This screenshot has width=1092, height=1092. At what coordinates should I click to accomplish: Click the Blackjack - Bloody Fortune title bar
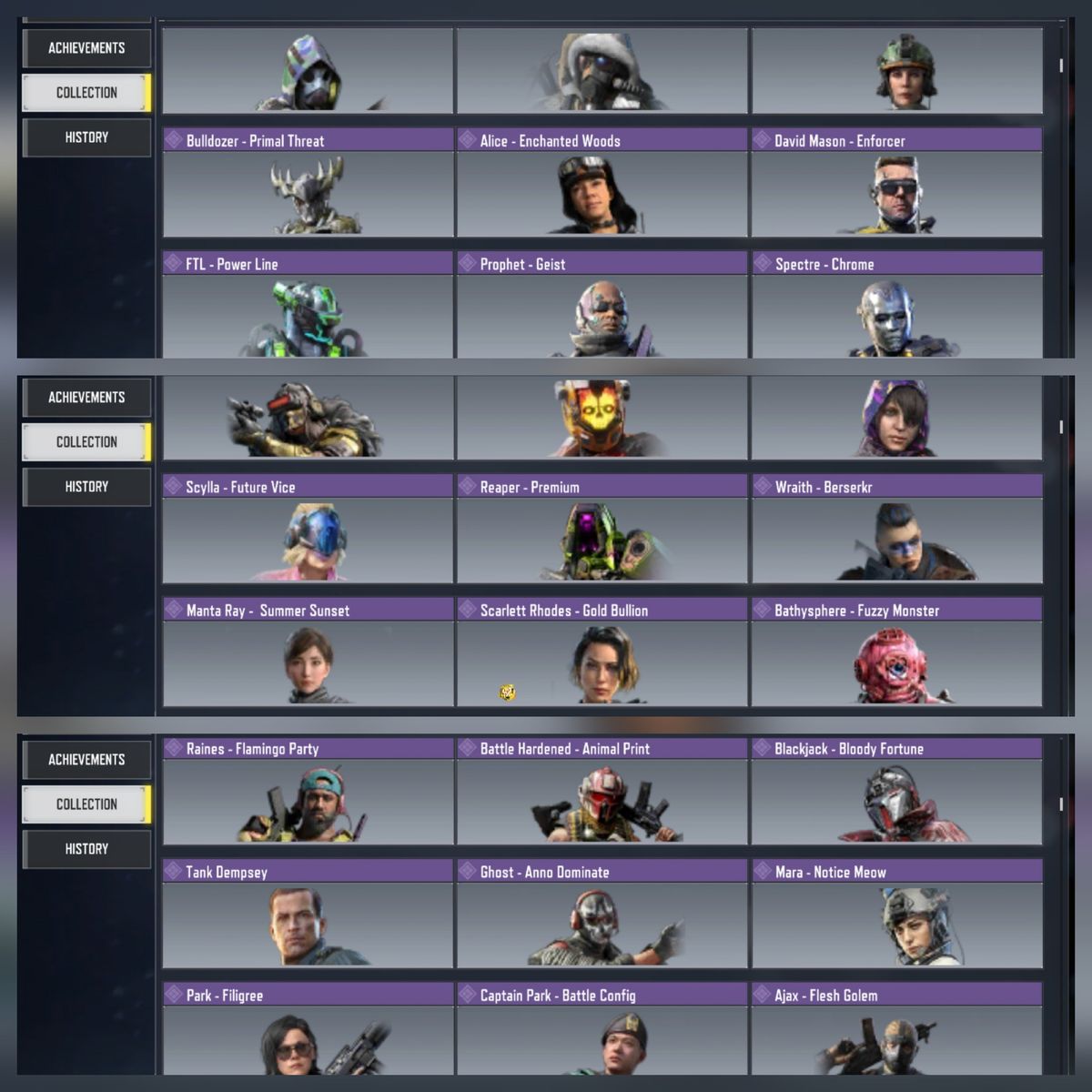point(896,748)
